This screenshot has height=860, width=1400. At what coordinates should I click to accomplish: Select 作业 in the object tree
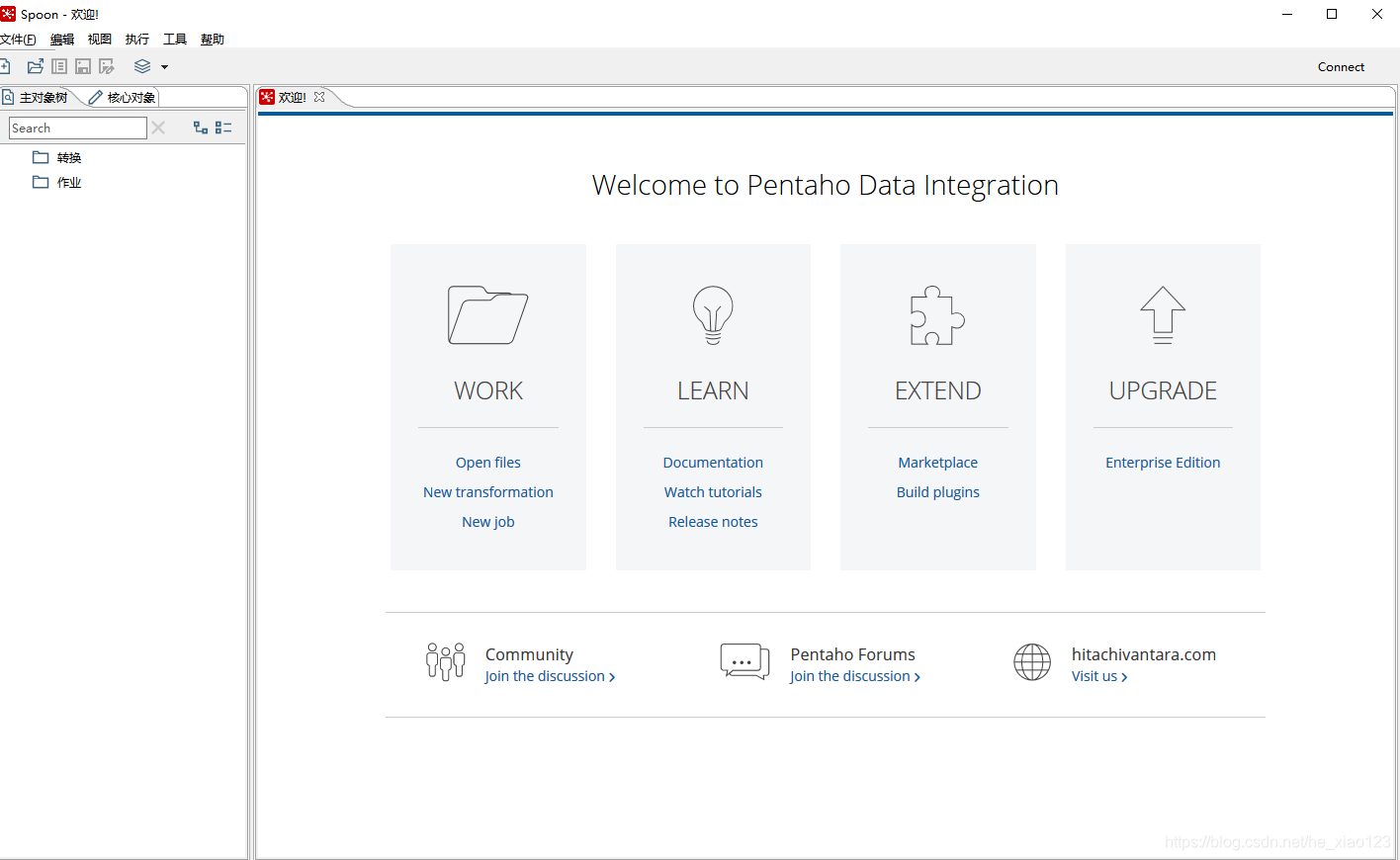[69, 182]
